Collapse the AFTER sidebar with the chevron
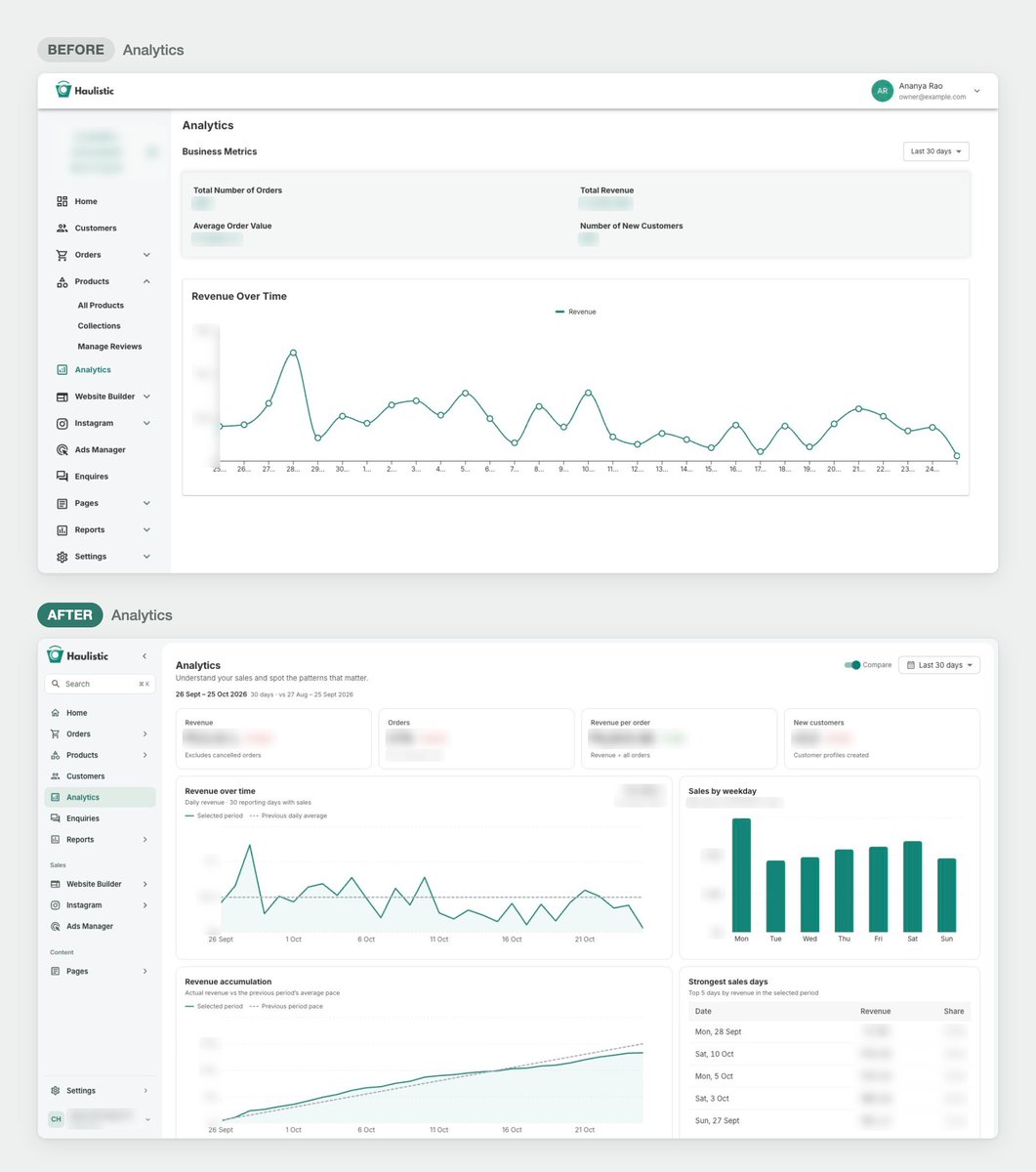1036x1172 pixels. click(x=145, y=656)
